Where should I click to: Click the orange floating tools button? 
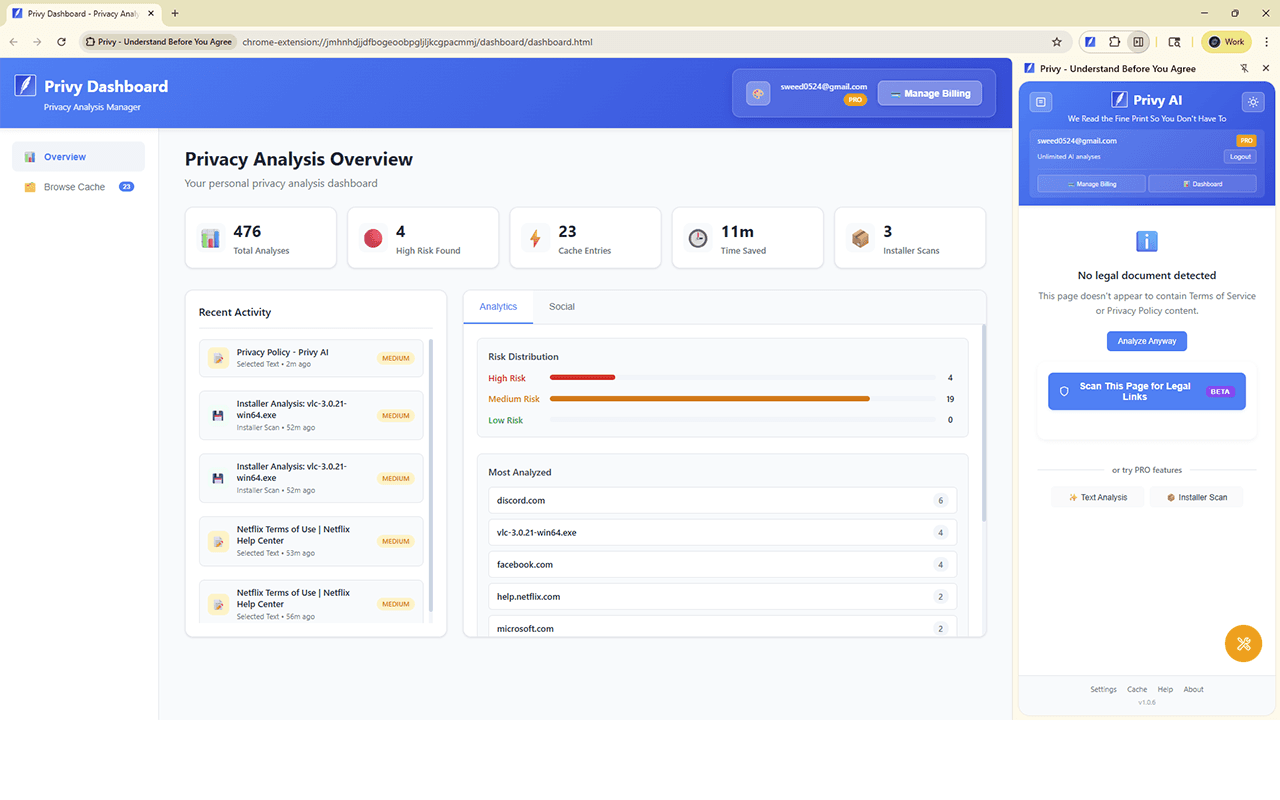tap(1243, 644)
